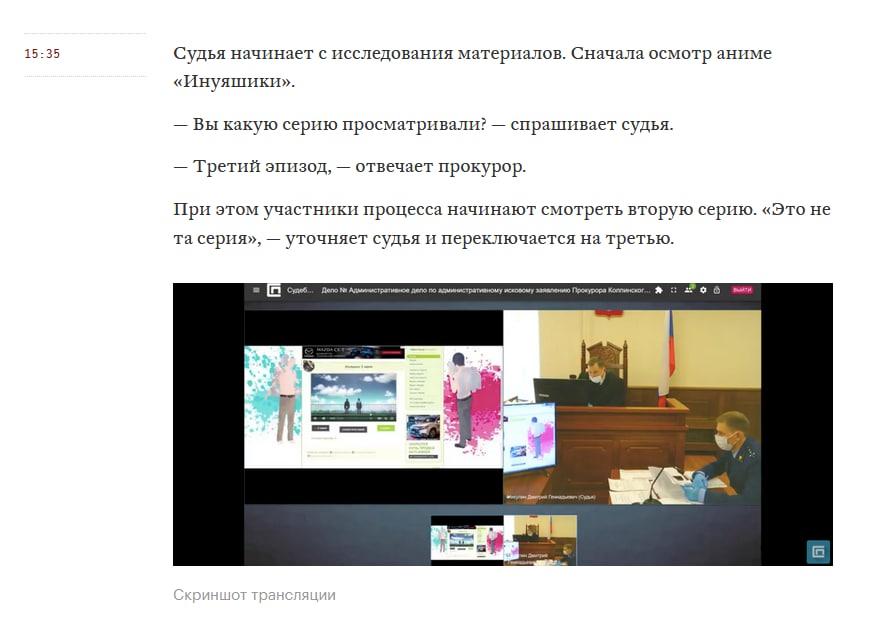Click the case title 'Дело № Административное дело...'
Viewport: 877px width, 626px height.
click(x=485, y=290)
